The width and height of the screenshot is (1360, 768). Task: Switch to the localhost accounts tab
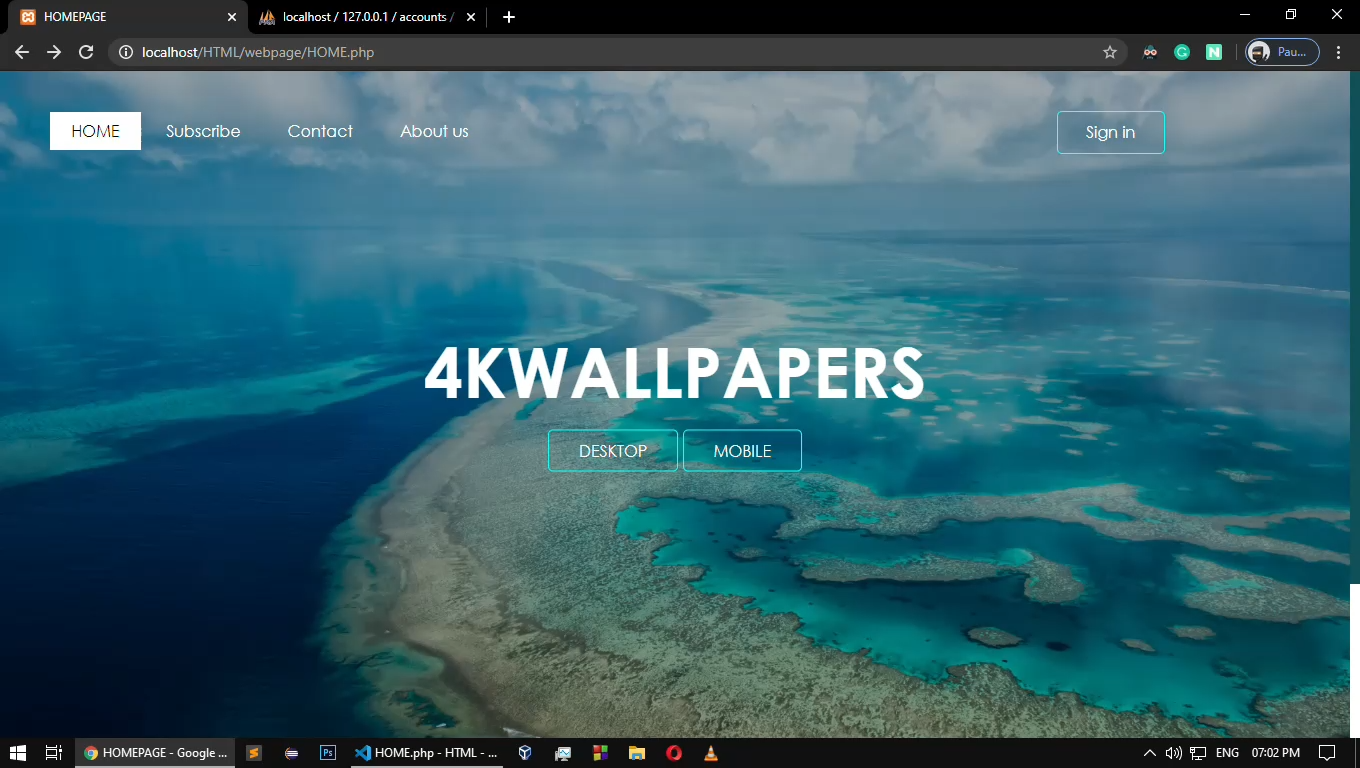coord(360,17)
